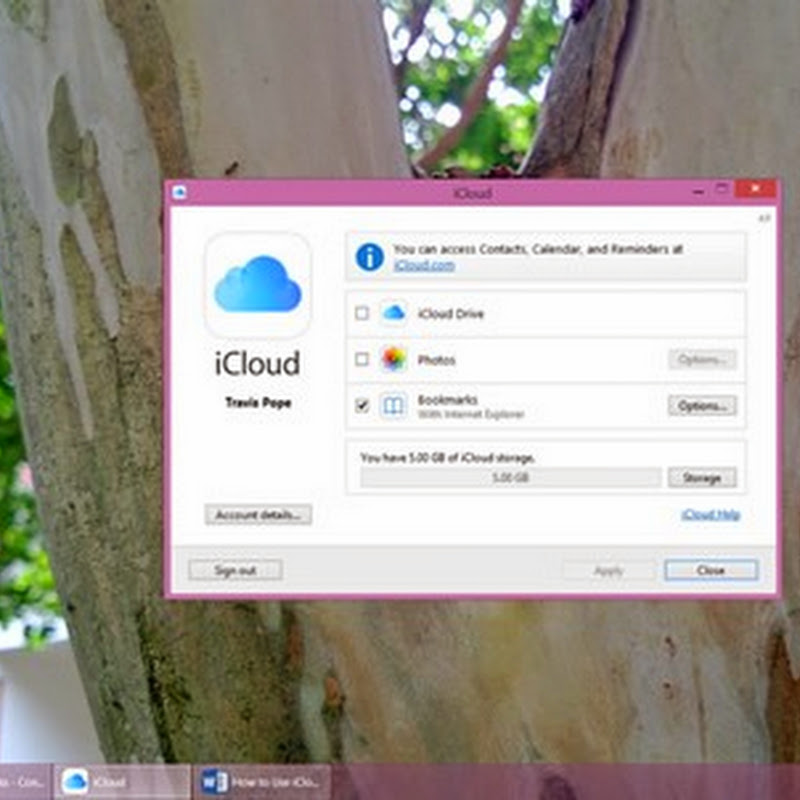Click the Photos flower icon

click(393, 359)
